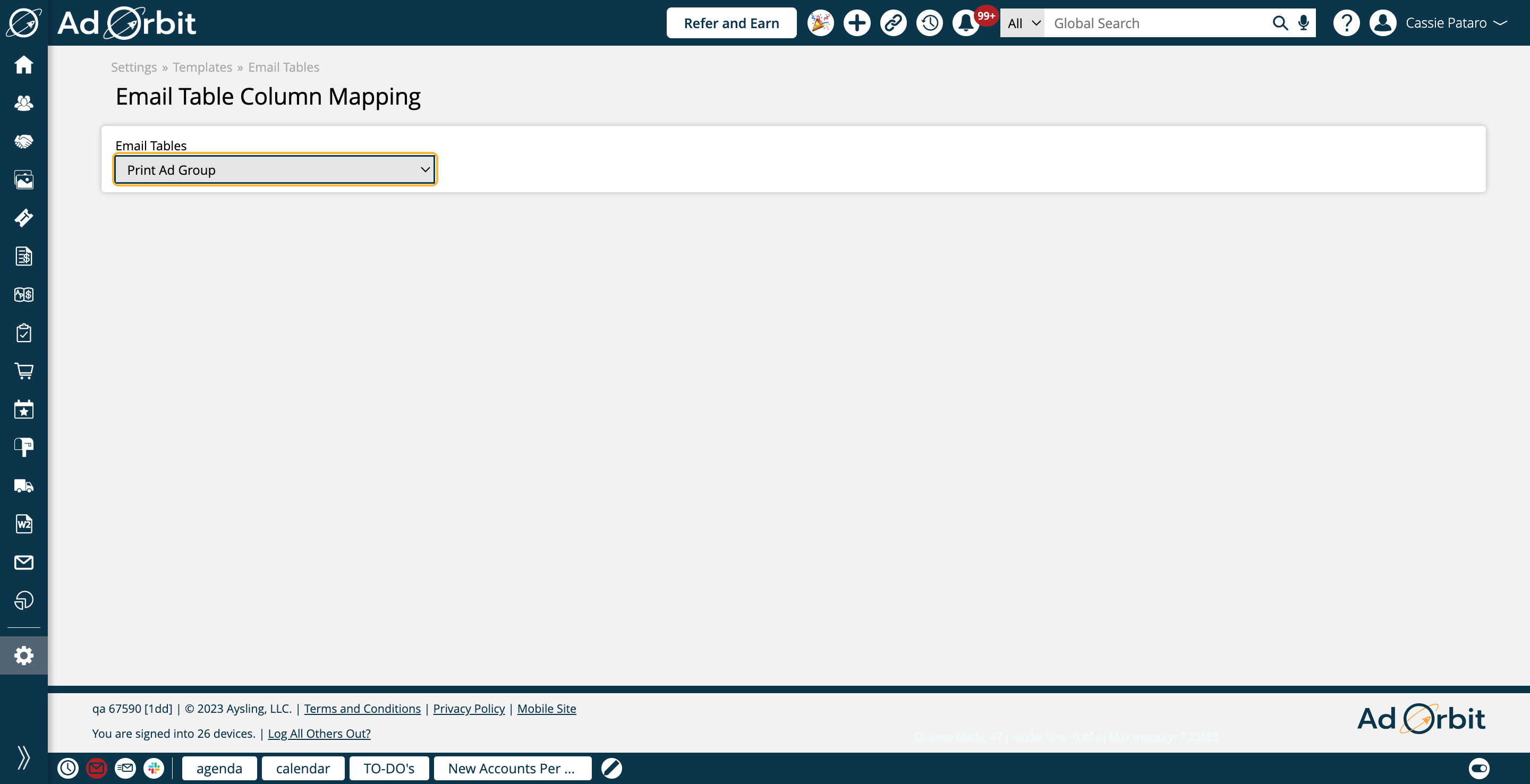Screen dimensions: 1530x784
Task: Open the Home icon in sidebar
Action: pos(24,64)
